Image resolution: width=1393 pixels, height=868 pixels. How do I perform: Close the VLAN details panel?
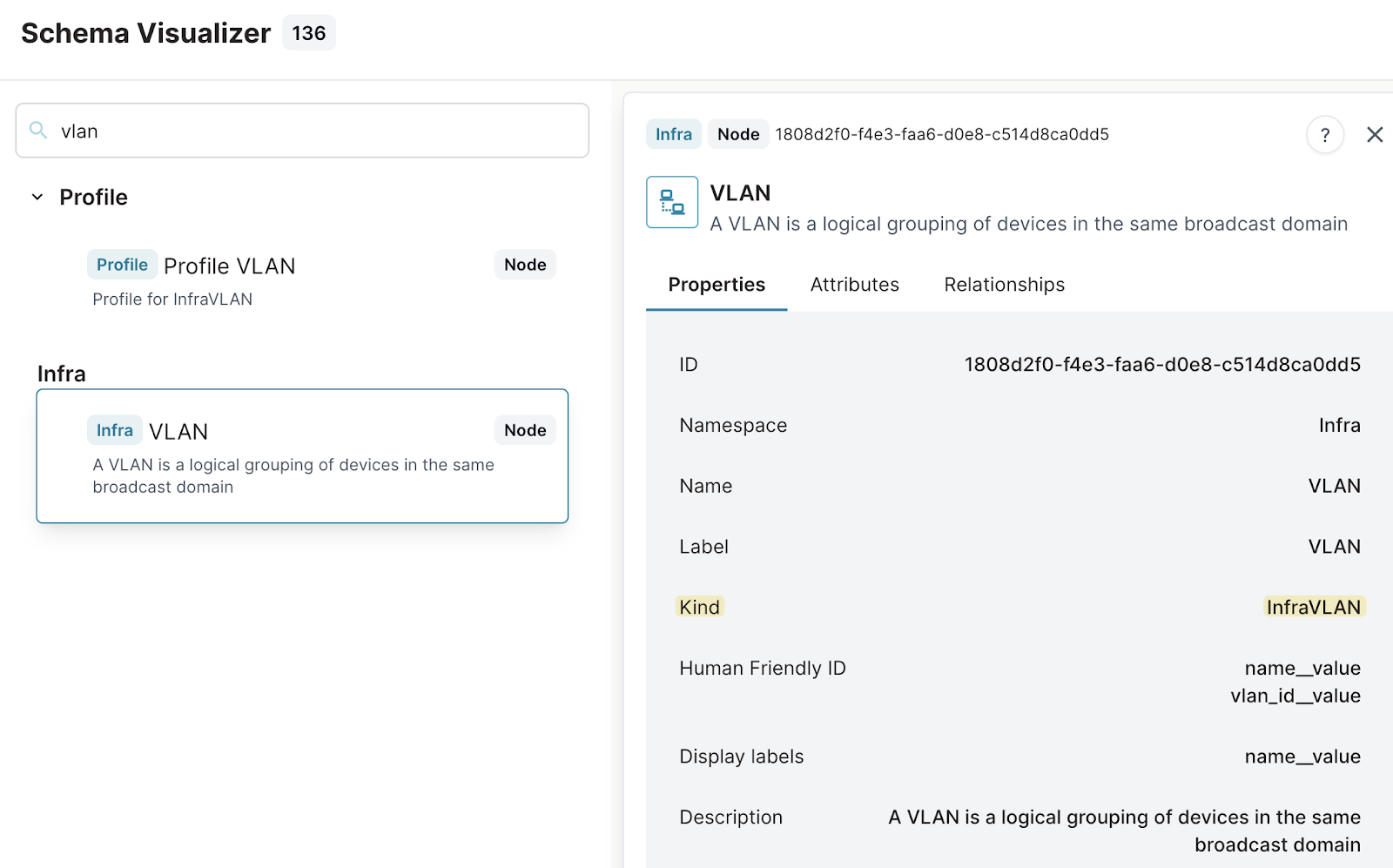(x=1375, y=135)
